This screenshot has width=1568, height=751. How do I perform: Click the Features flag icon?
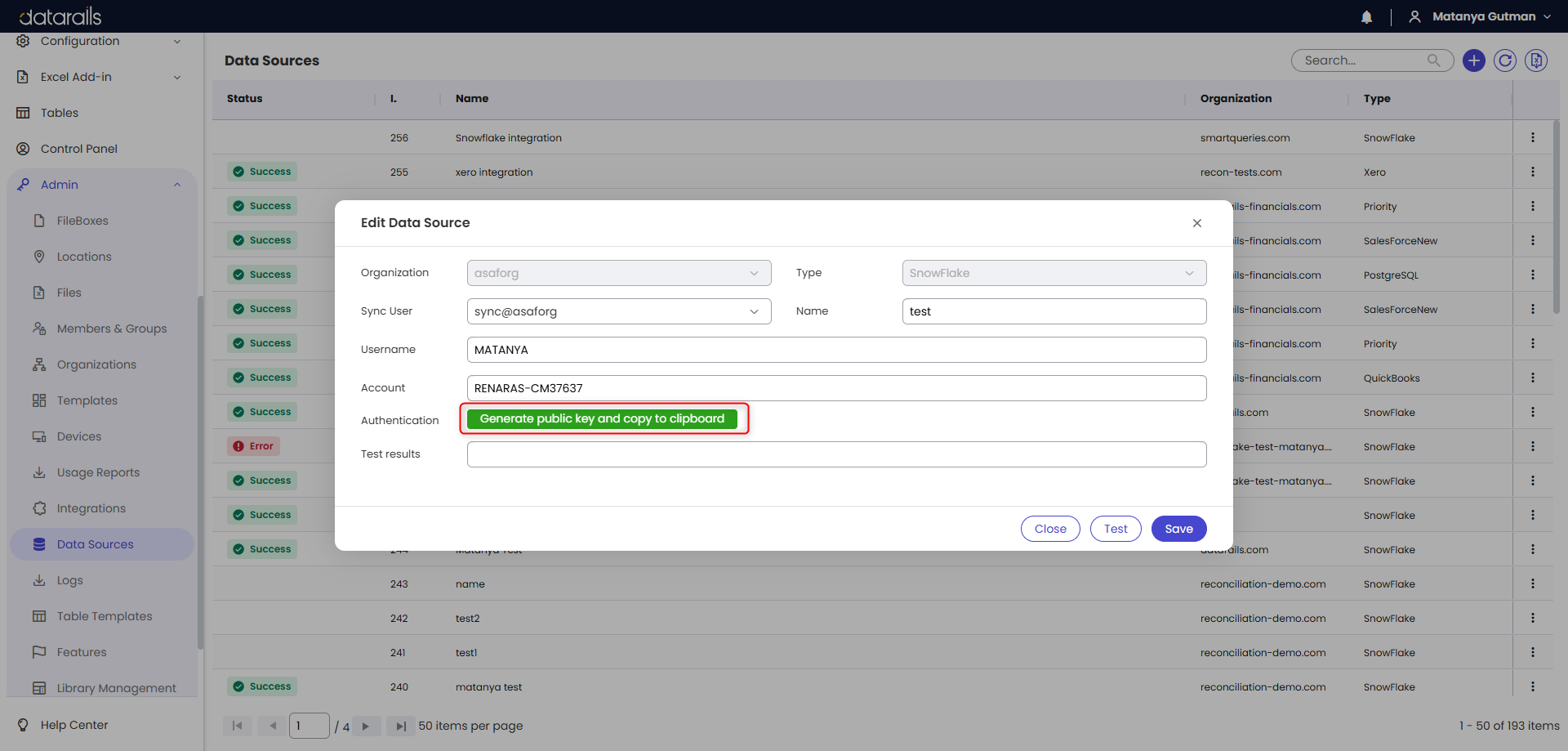[x=39, y=652]
